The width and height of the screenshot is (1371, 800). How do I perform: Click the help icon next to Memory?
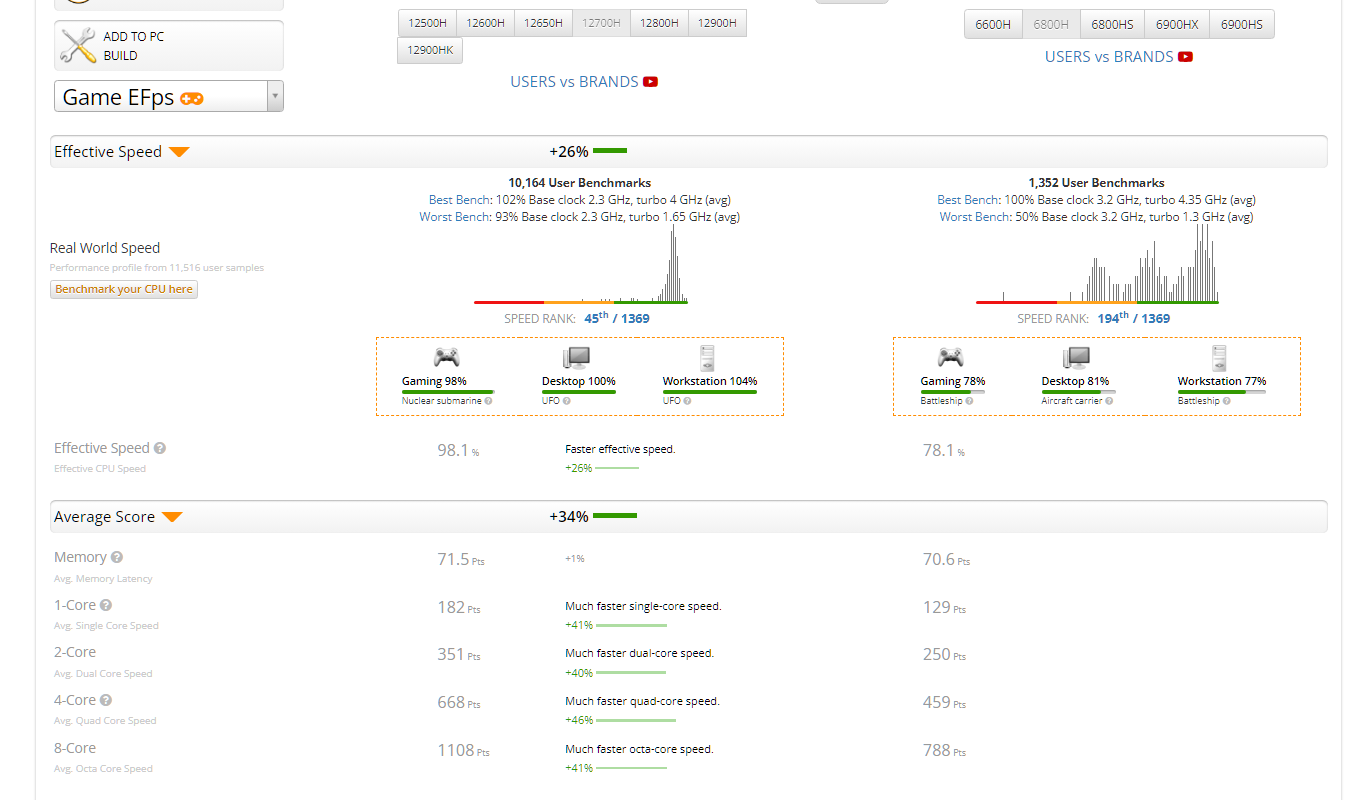(117, 557)
